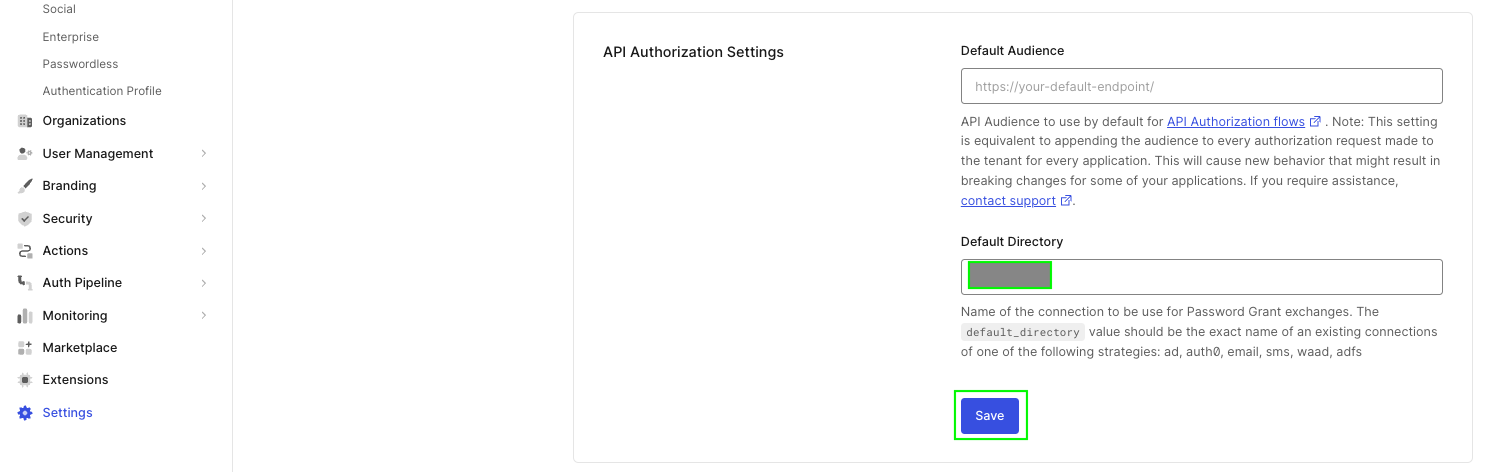This screenshot has height=472, width=1499.
Task: Click the API Authorization Settings heading
Action: (x=693, y=52)
